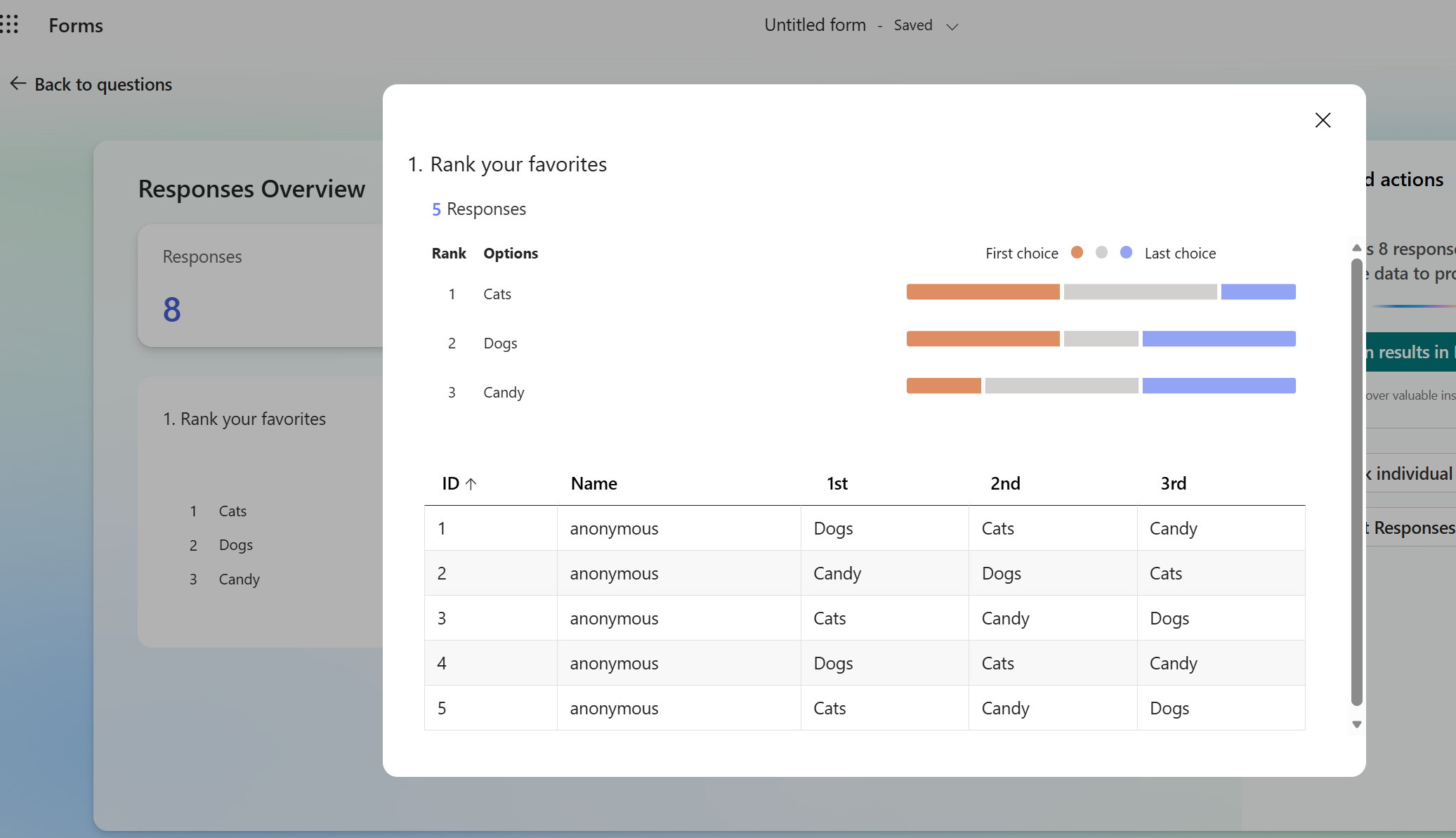Sort the table by the ID arrow
Screen dimensions: 1456x838
pyautogui.click(x=471, y=483)
